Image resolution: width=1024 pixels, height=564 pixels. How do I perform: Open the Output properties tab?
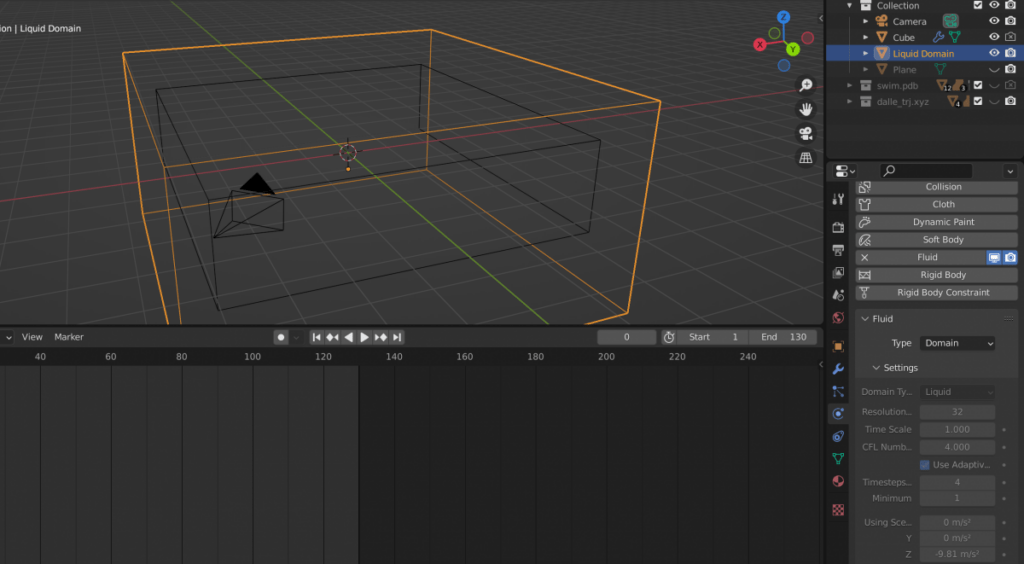tap(839, 250)
